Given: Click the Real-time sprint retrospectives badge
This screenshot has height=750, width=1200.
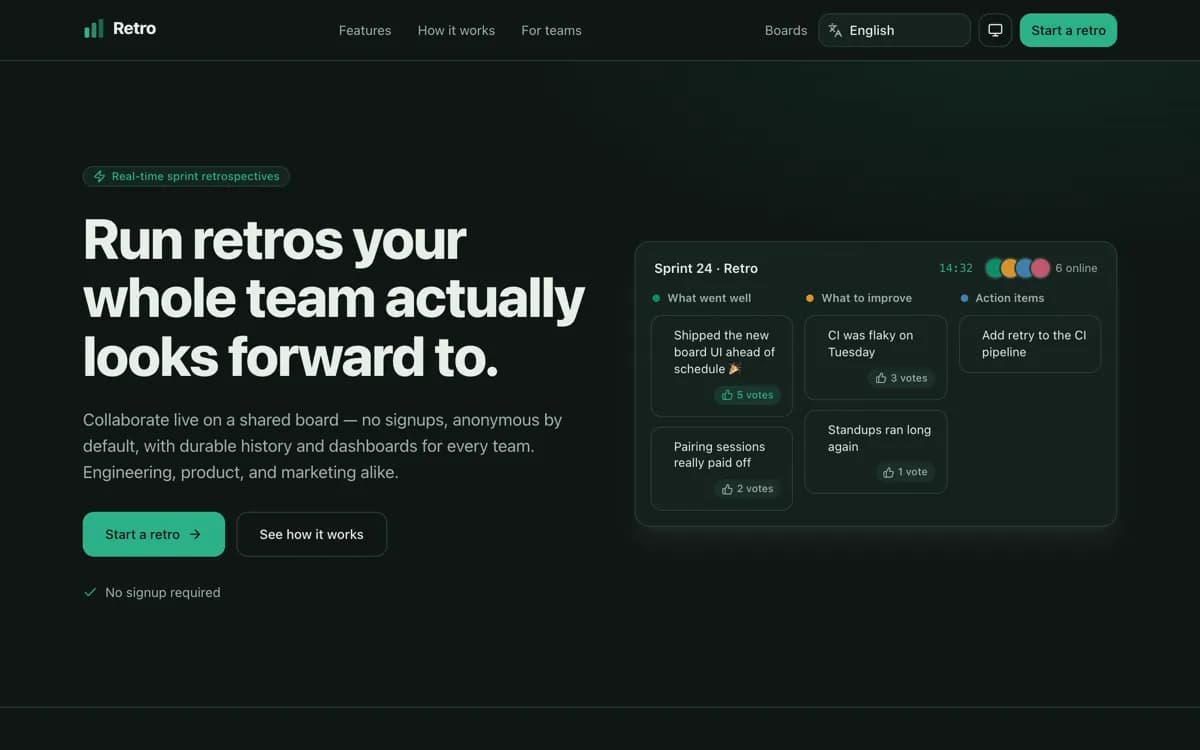Looking at the screenshot, I should [186, 176].
